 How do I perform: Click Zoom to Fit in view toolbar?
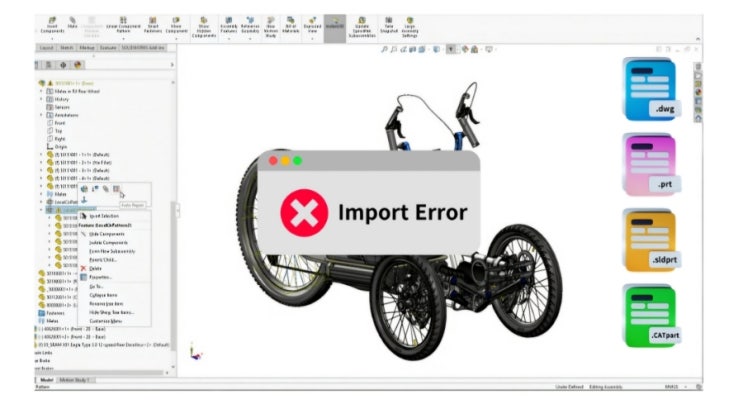[x=384, y=49]
